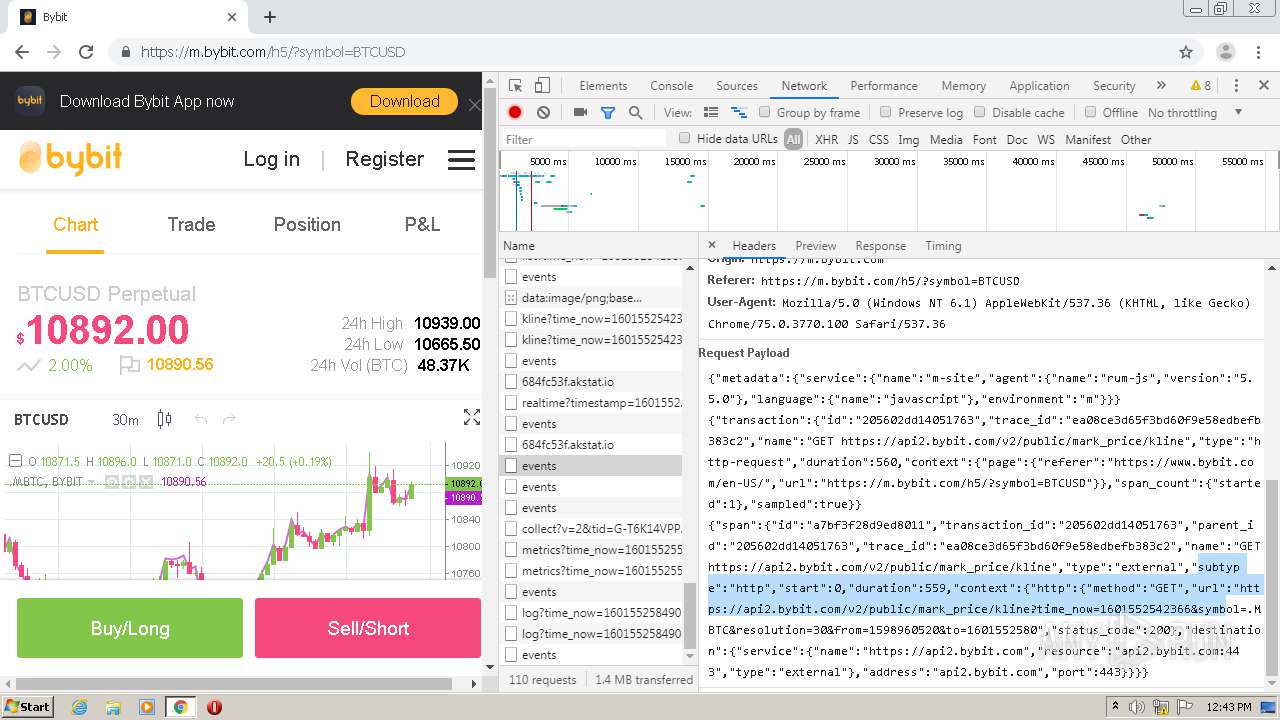Use large request rows view icon
Image resolution: width=1280 pixels, height=720 pixels.
(711, 113)
